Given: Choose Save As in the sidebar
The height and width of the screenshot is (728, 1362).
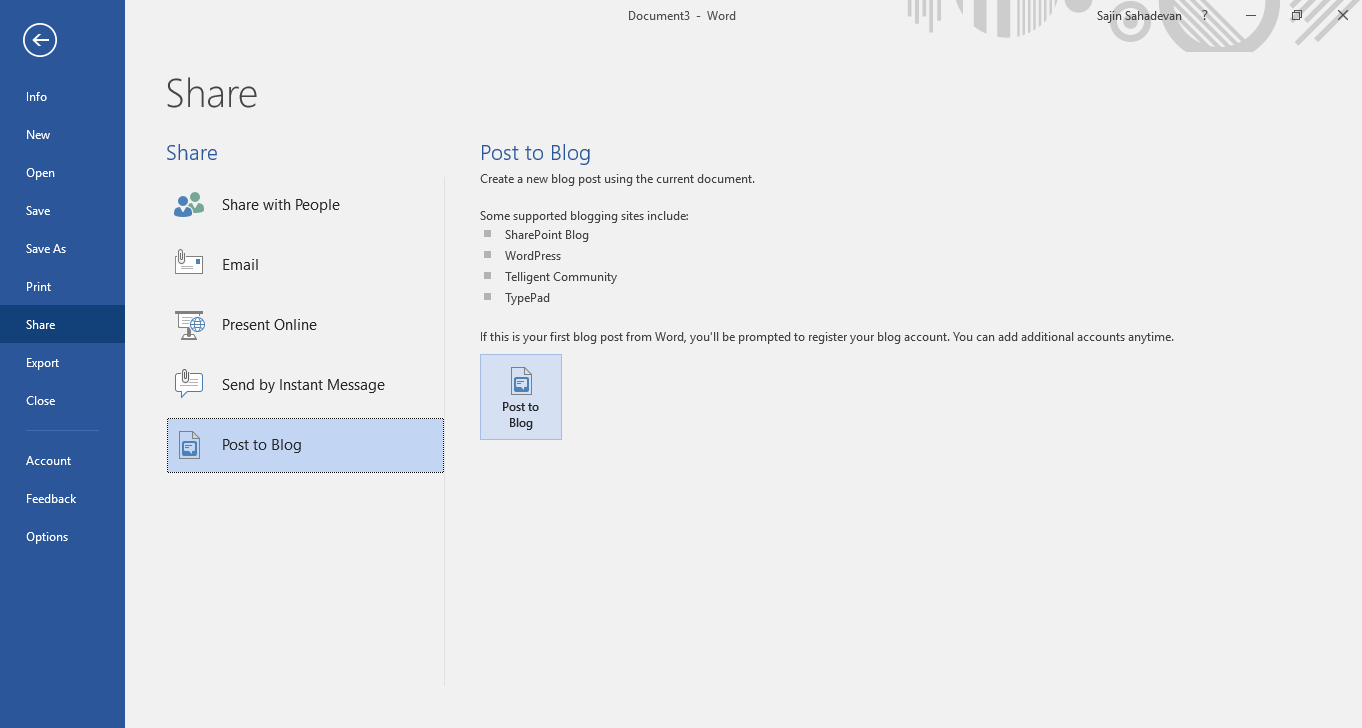Looking at the screenshot, I should click(x=62, y=249).
